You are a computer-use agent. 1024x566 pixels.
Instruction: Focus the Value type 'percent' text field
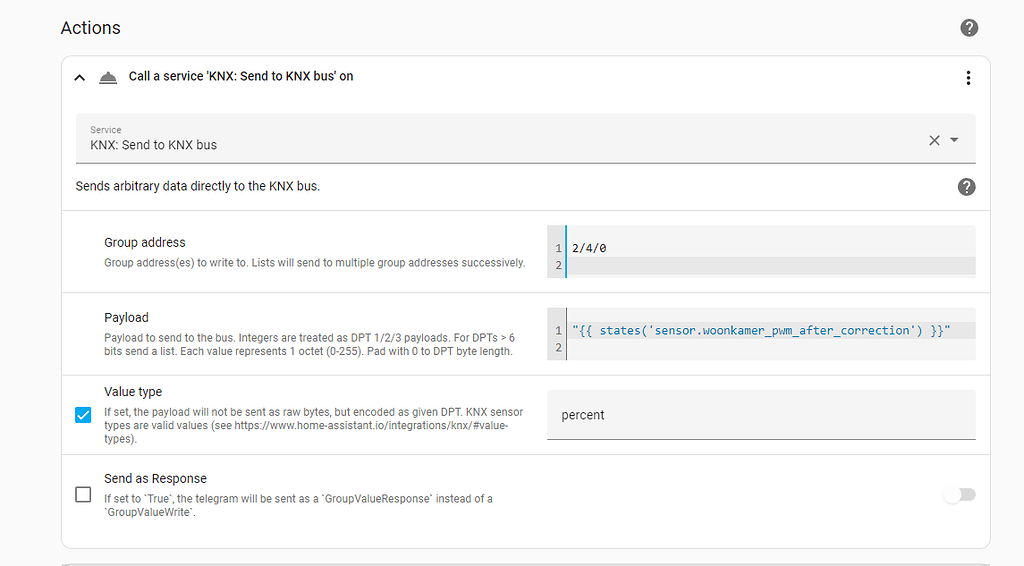tap(760, 414)
